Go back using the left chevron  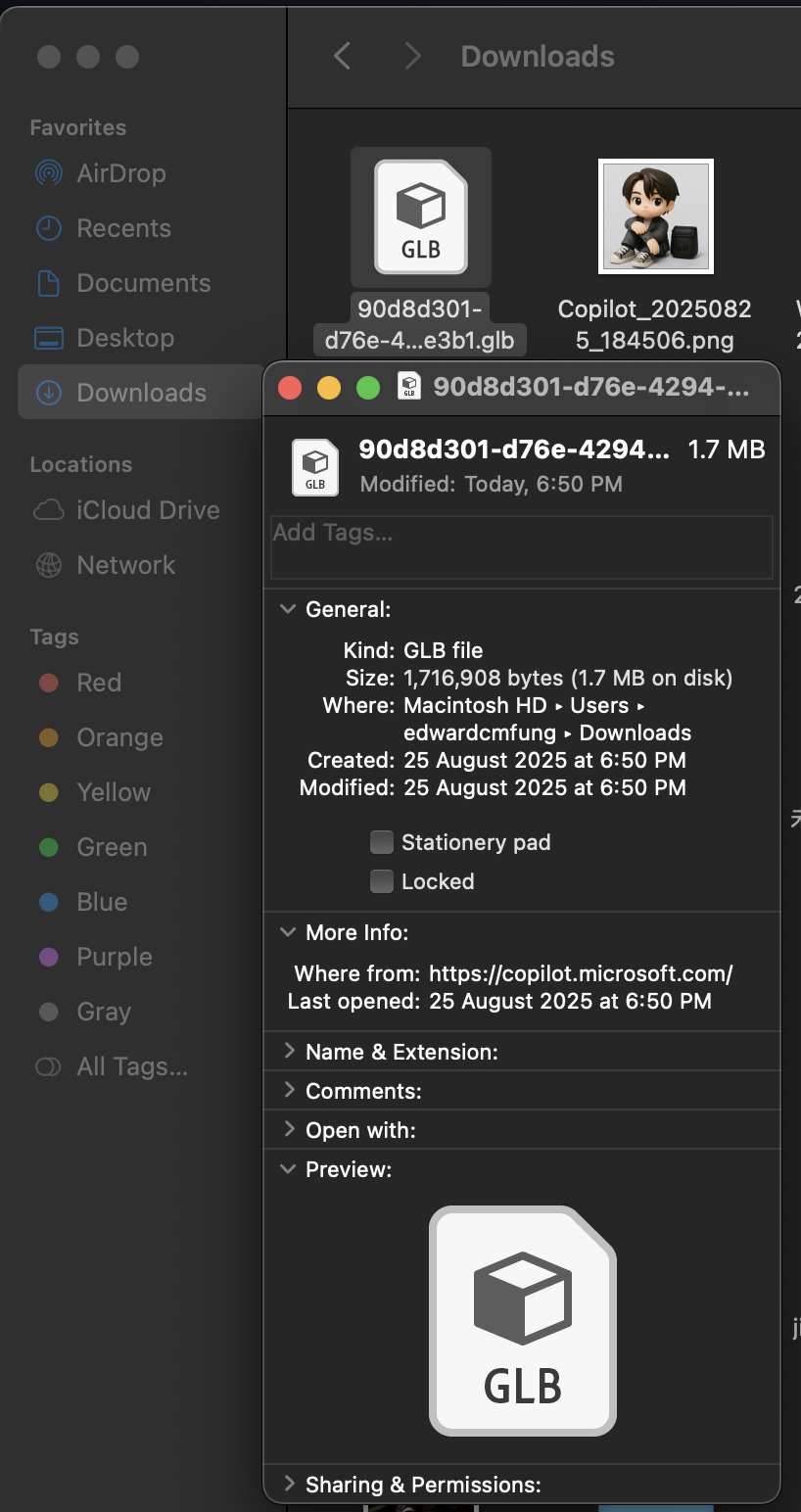tap(342, 56)
